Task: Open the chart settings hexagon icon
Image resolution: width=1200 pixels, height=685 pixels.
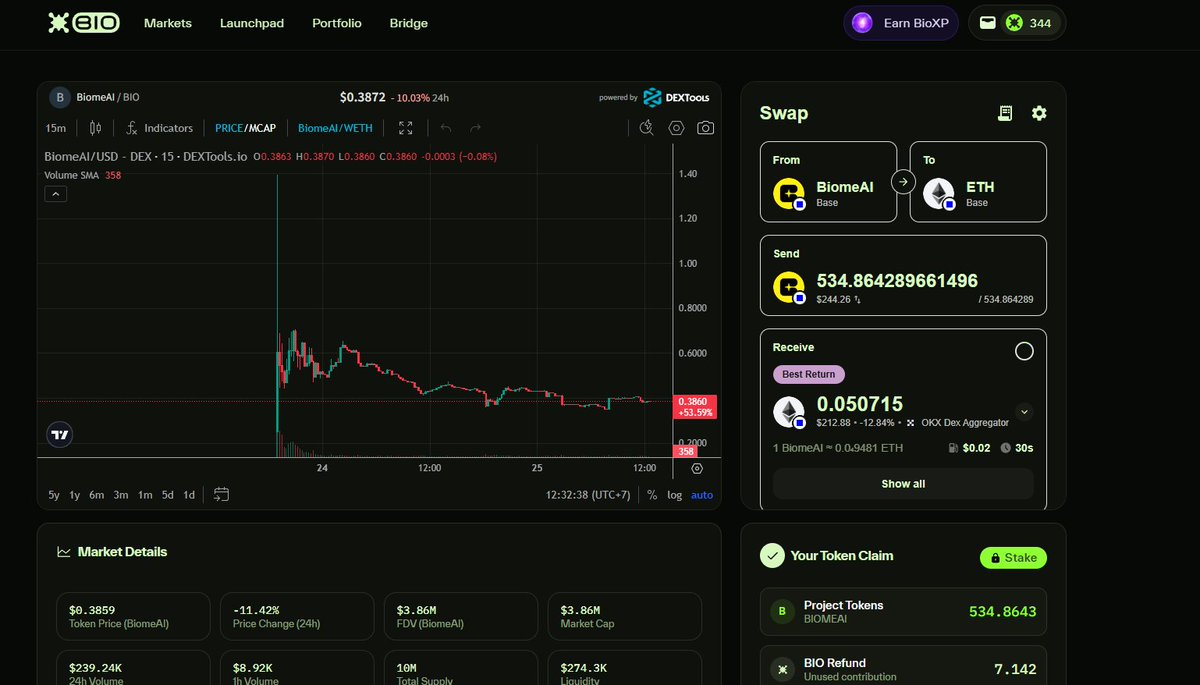Action: [x=677, y=128]
